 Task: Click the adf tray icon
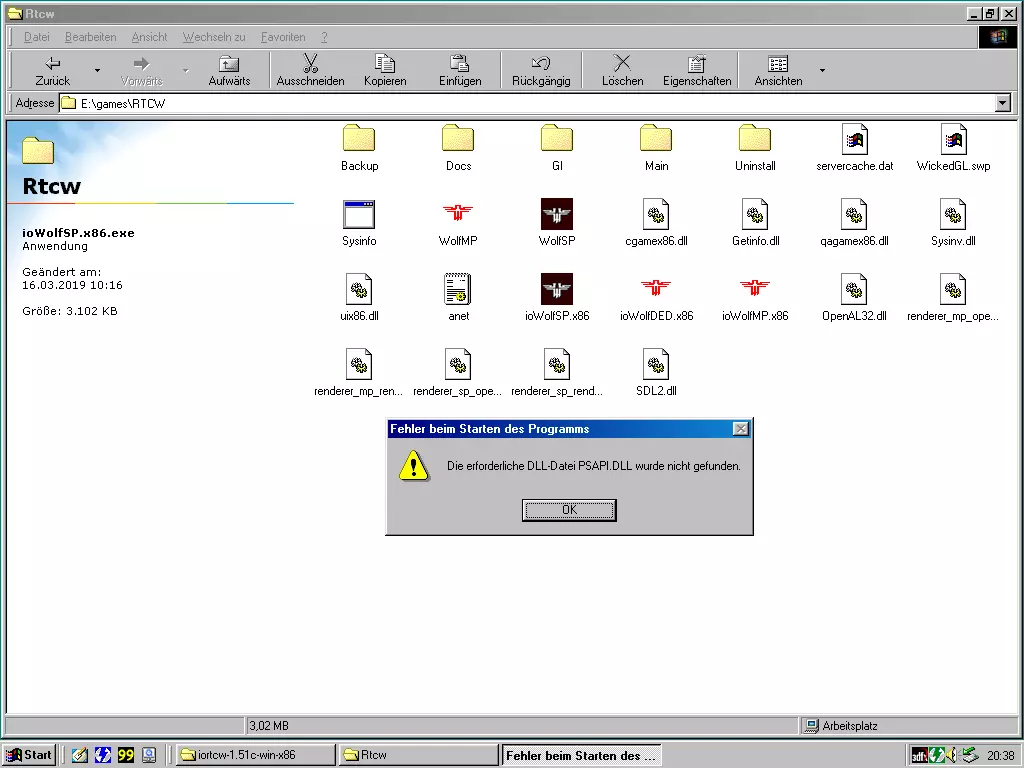919,756
